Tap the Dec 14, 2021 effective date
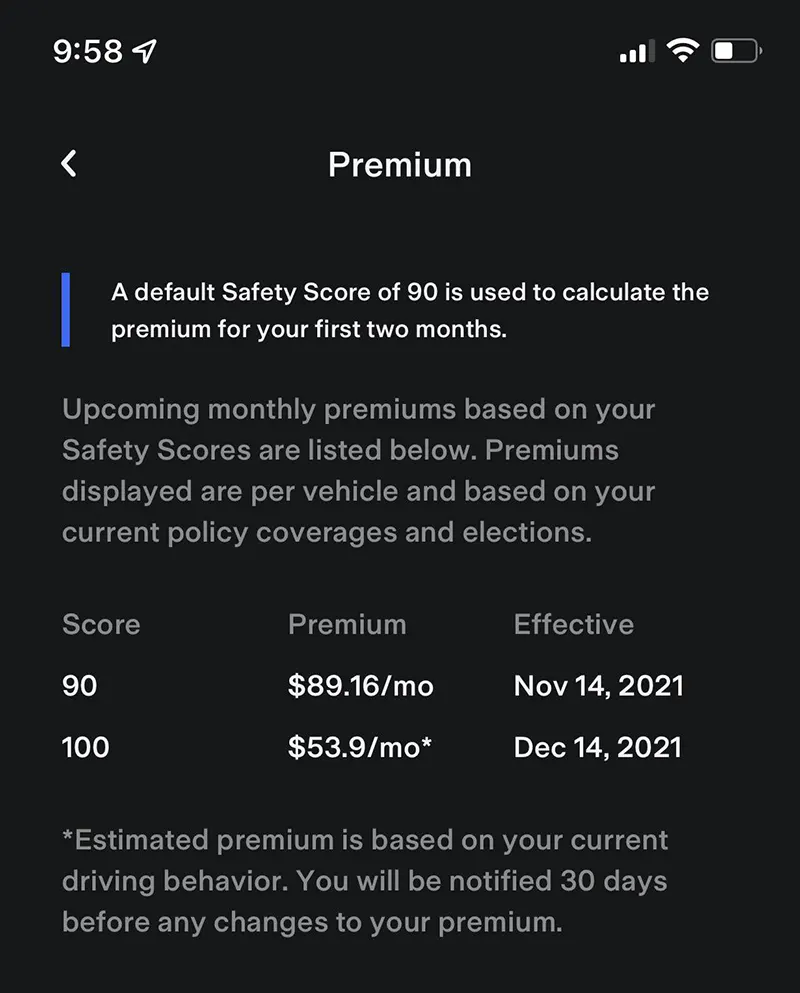The image size is (800, 993). (597, 747)
